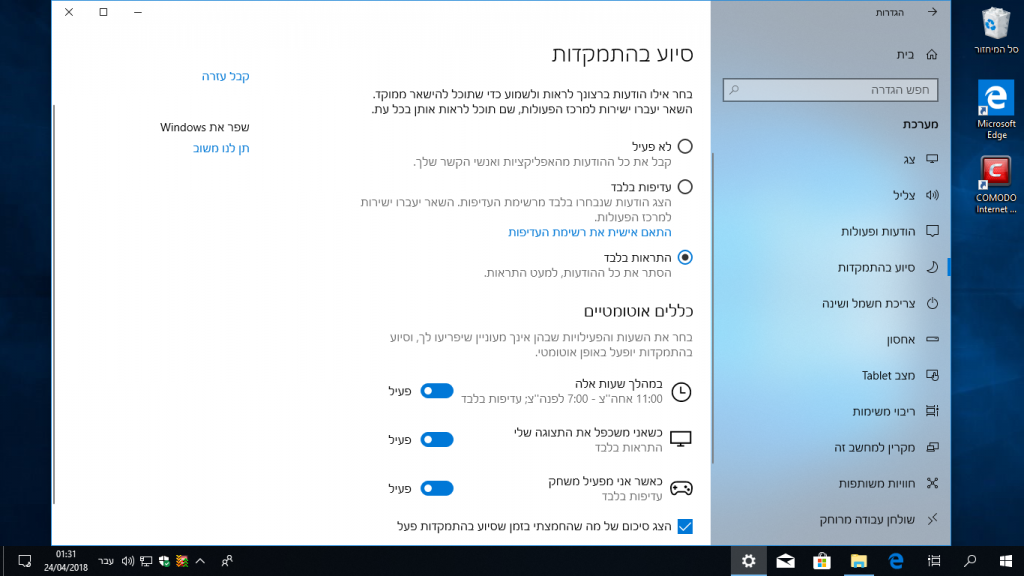The width and height of the screenshot is (1024, 576).
Task: Open Shared experiences (חוויות משותפות) icon
Action: click(x=932, y=483)
